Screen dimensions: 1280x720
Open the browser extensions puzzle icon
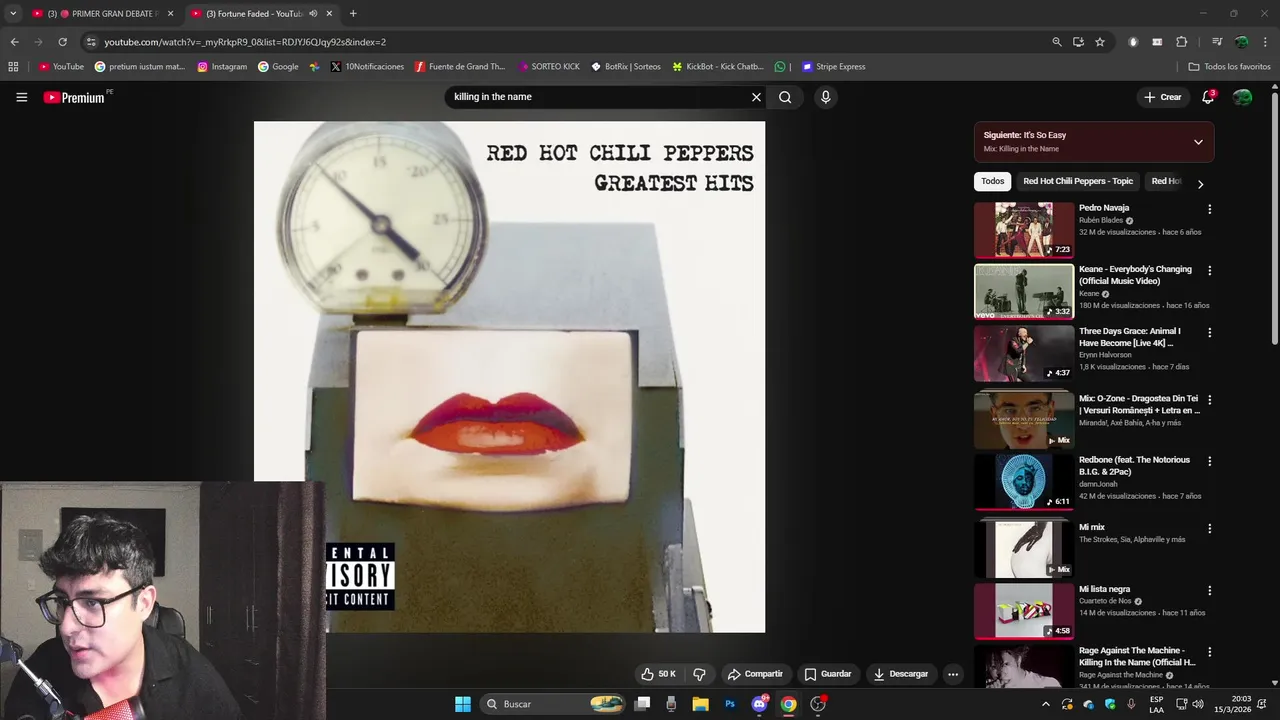click(x=1182, y=42)
